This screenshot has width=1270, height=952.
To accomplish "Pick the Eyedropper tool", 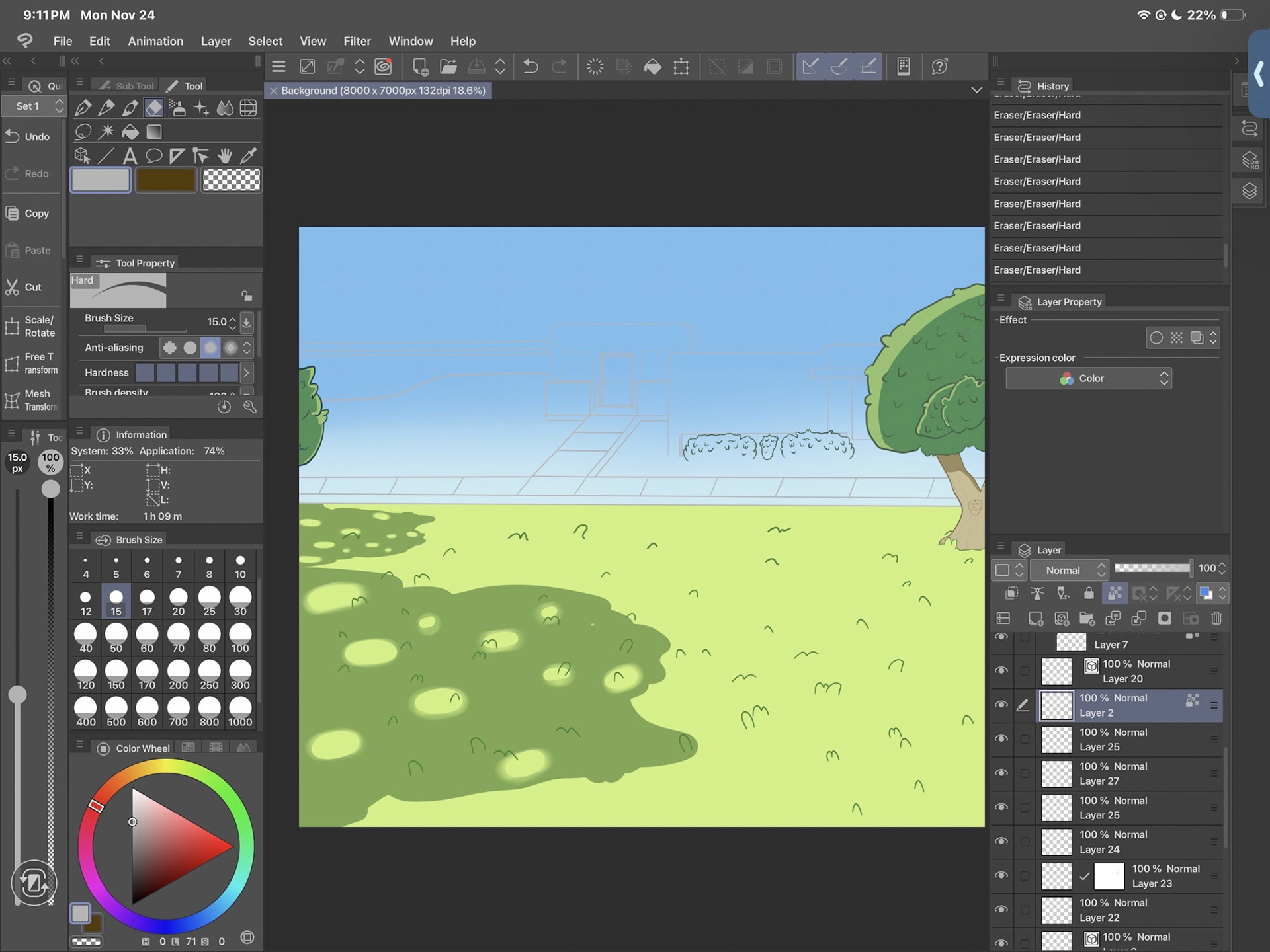I will point(248,156).
